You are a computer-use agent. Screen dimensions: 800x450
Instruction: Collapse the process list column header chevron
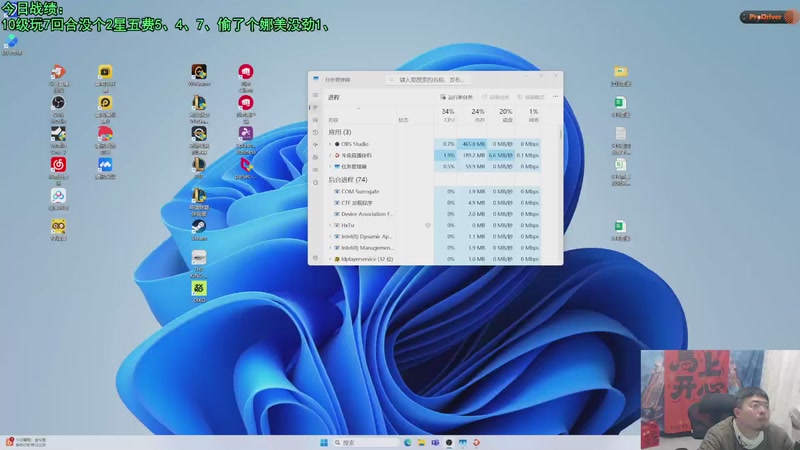coord(359,107)
